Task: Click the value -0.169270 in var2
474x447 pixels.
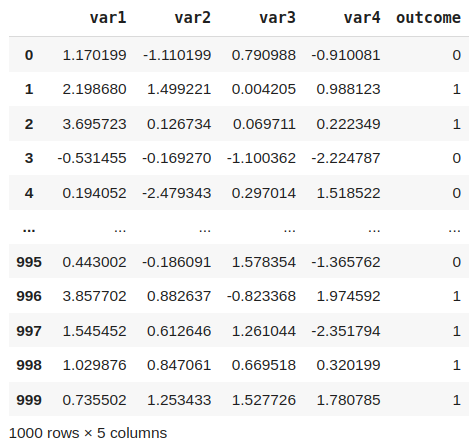Action: (177, 158)
